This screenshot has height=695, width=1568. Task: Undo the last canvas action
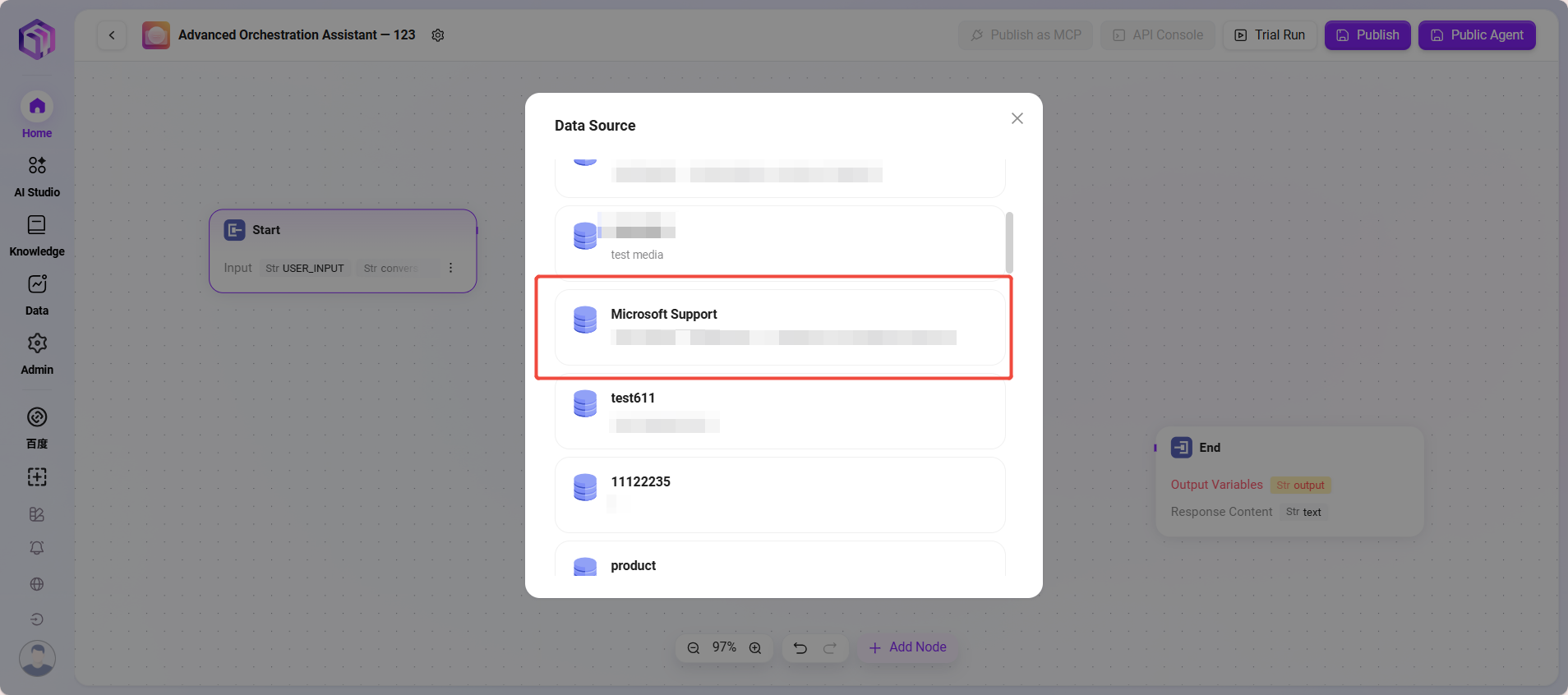tap(800, 648)
